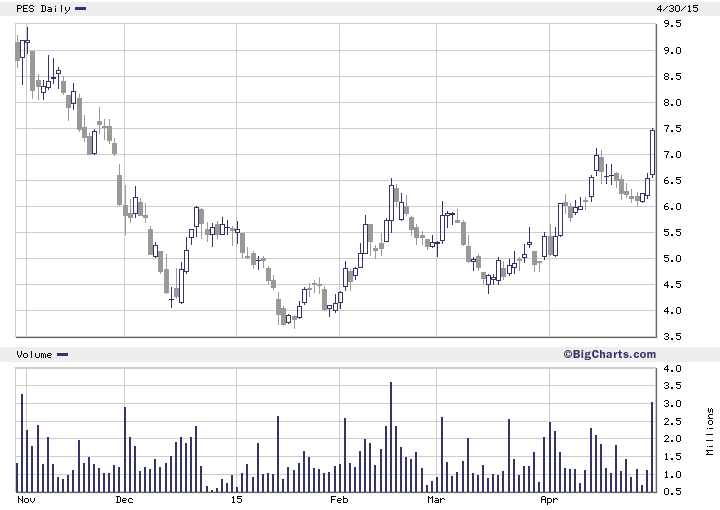Click the PES Daily legend color marker
720x510 pixels.
tap(80, 9)
